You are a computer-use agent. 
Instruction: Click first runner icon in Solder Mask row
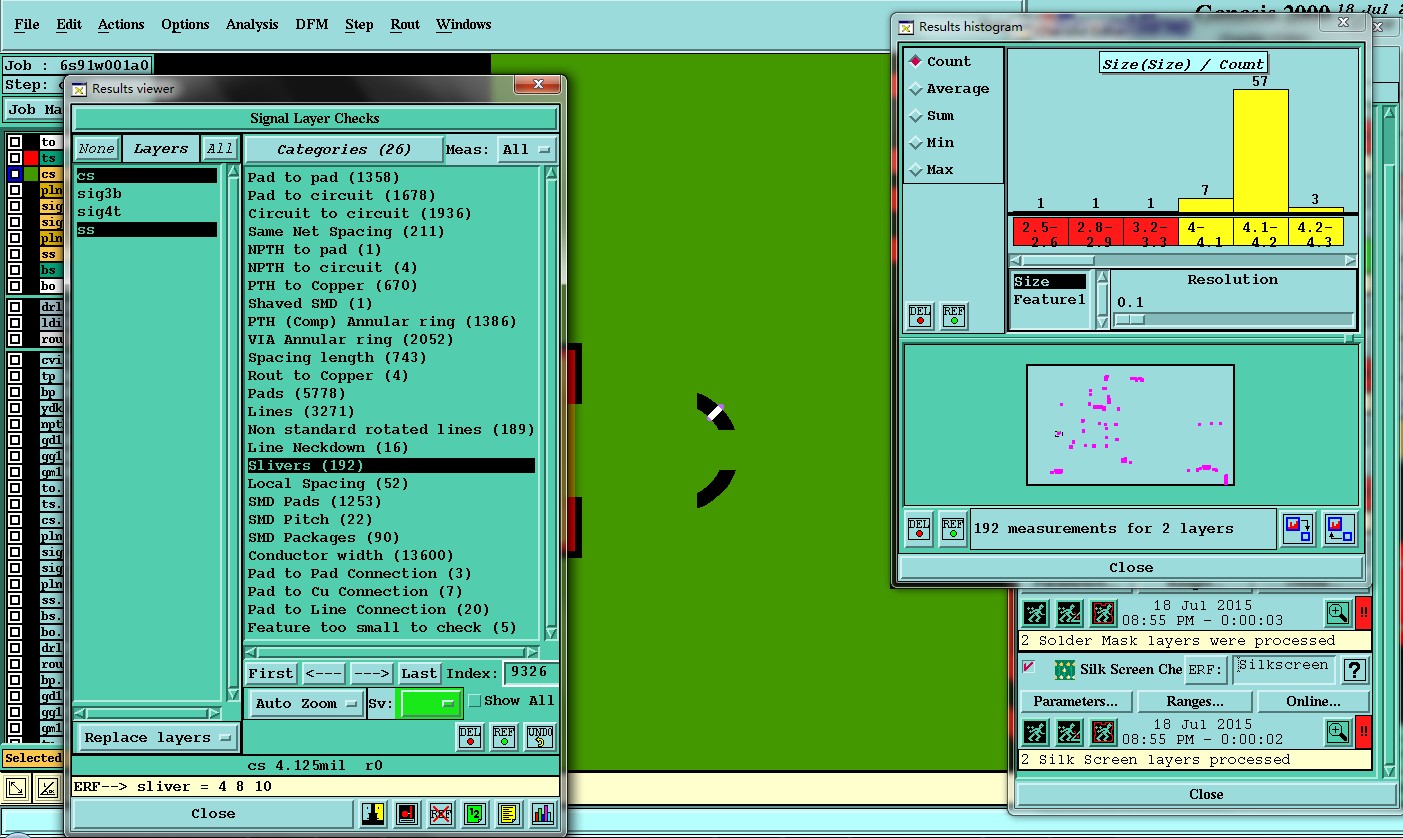pos(1035,613)
